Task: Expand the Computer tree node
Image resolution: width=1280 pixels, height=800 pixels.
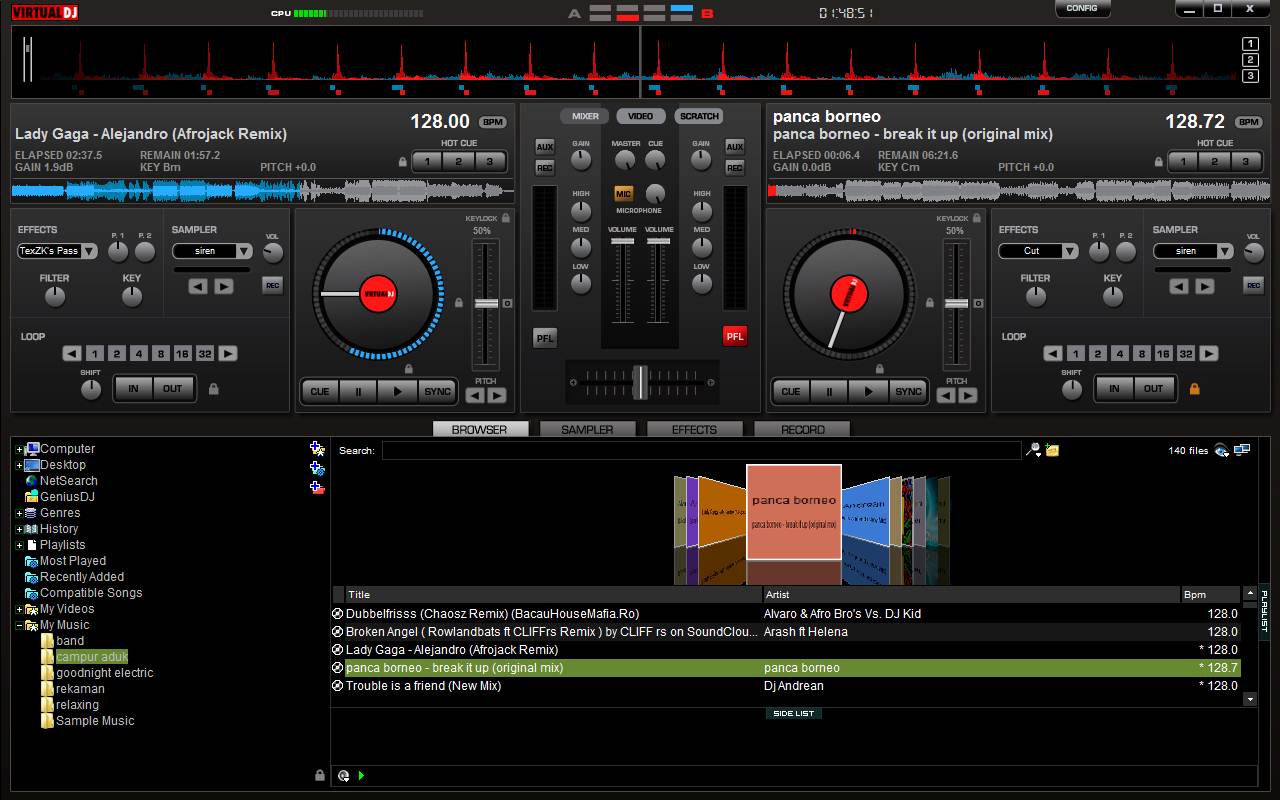Action: click(19, 449)
